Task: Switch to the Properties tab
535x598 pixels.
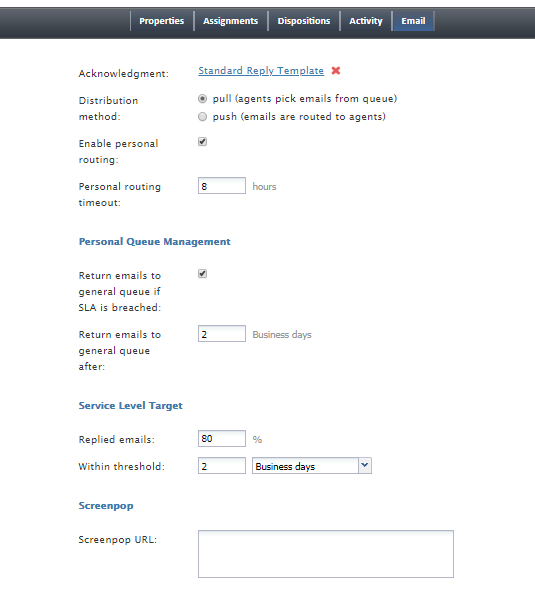Action: click(x=162, y=21)
